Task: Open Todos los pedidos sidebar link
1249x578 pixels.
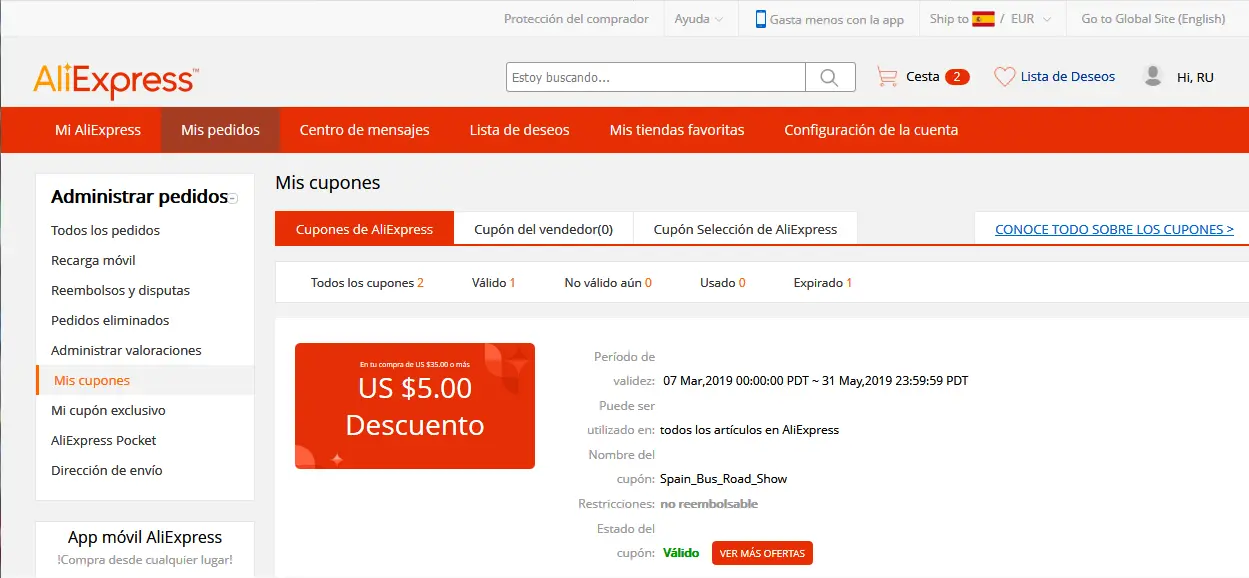Action: point(105,230)
